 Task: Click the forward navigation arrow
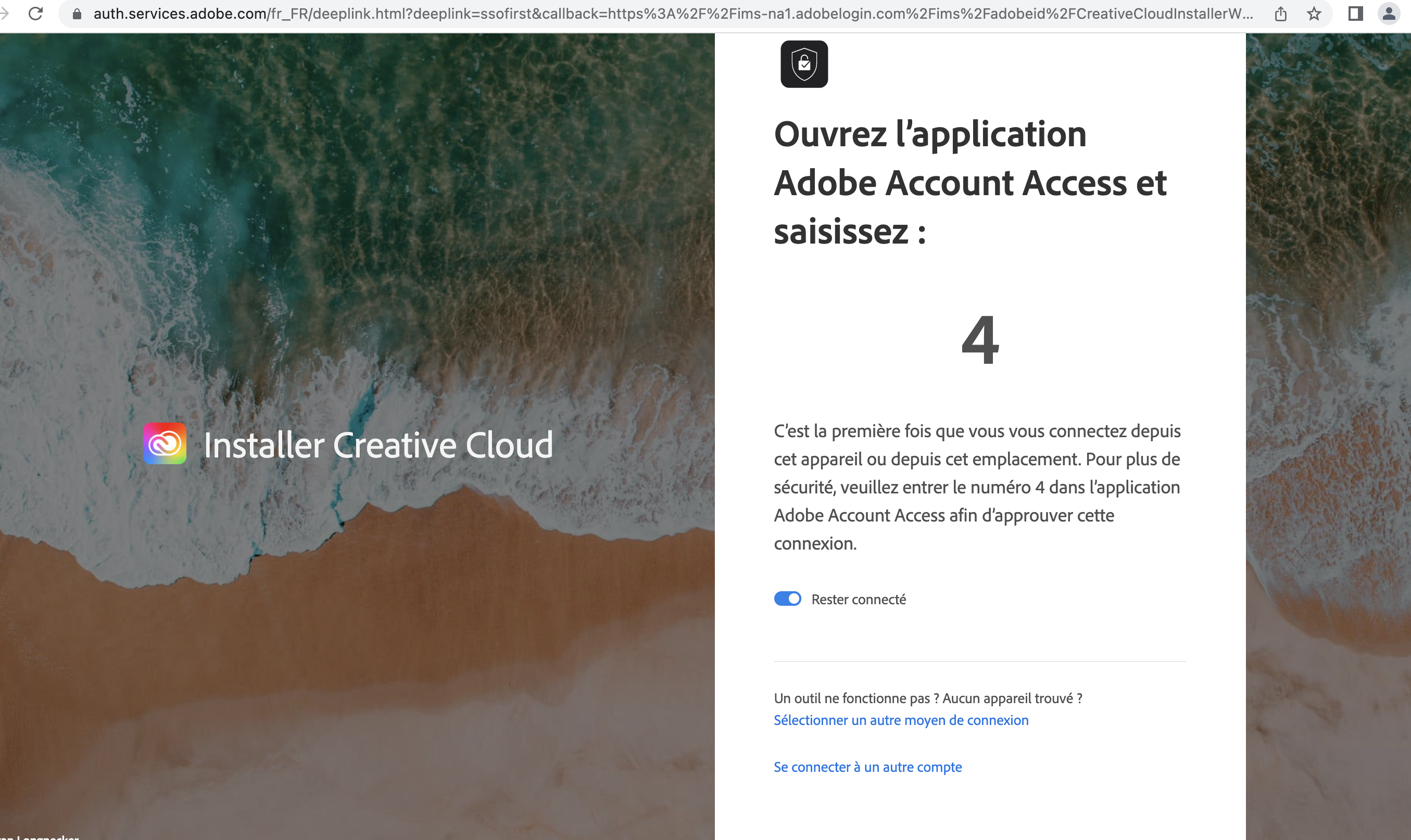pyautogui.click(x=4, y=14)
